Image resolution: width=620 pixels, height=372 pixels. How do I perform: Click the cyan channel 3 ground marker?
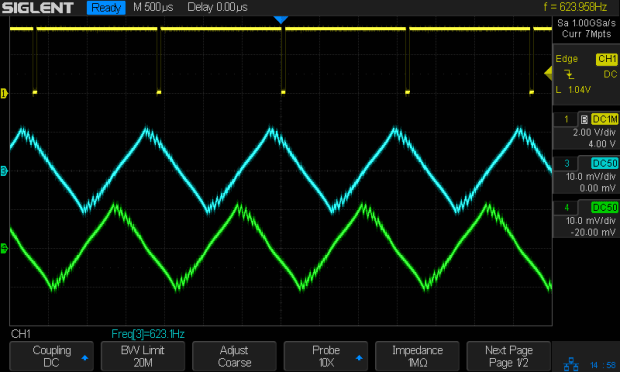[4, 171]
